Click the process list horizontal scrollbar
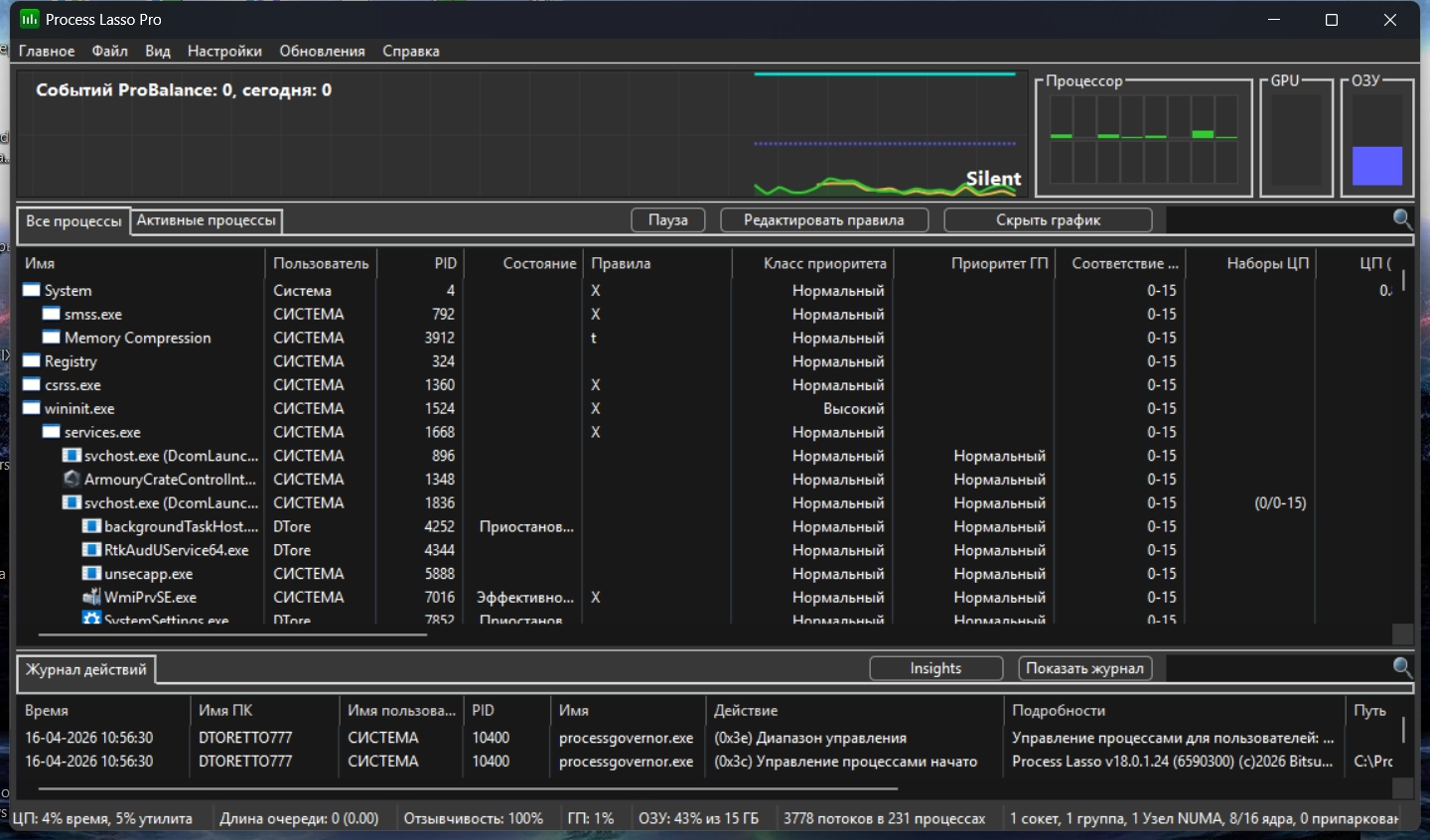Image resolution: width=1430 pixels, height=840 pixels. [232, 634]
